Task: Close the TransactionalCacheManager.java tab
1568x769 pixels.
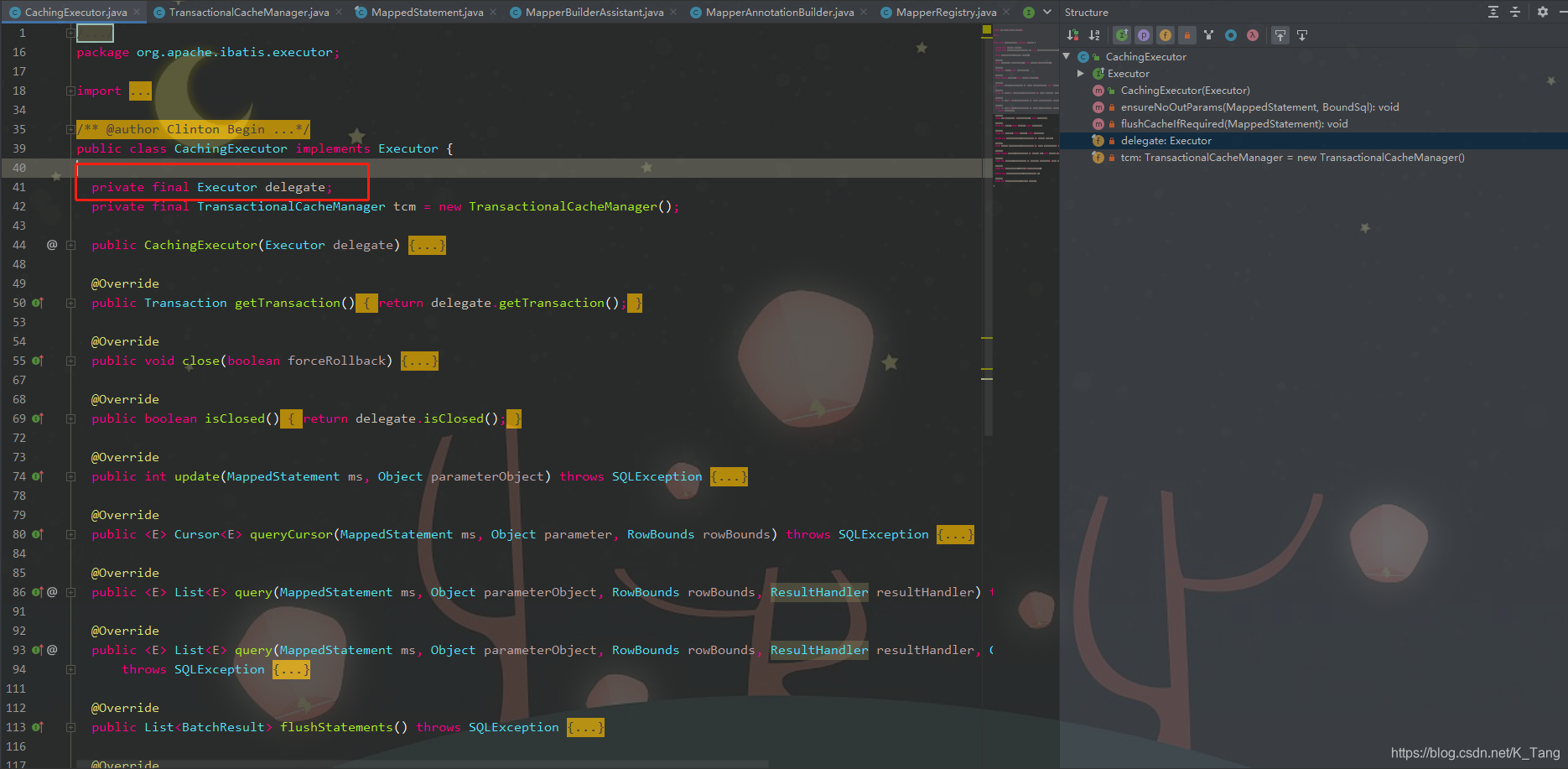Action: point(339,12)
